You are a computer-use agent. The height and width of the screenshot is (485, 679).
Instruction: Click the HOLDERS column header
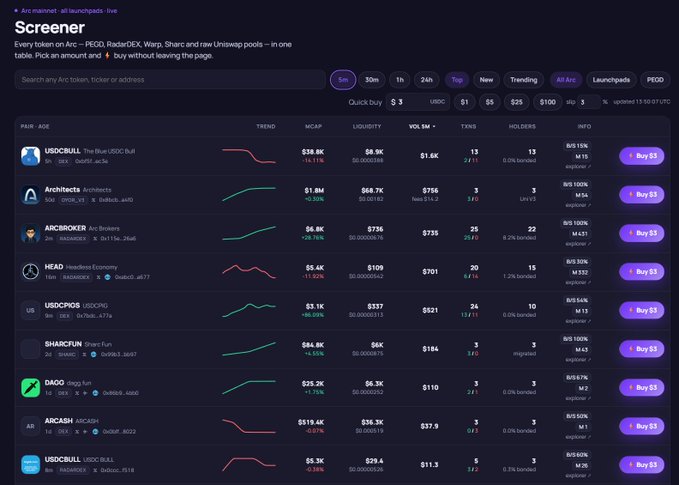coord(522,126)
